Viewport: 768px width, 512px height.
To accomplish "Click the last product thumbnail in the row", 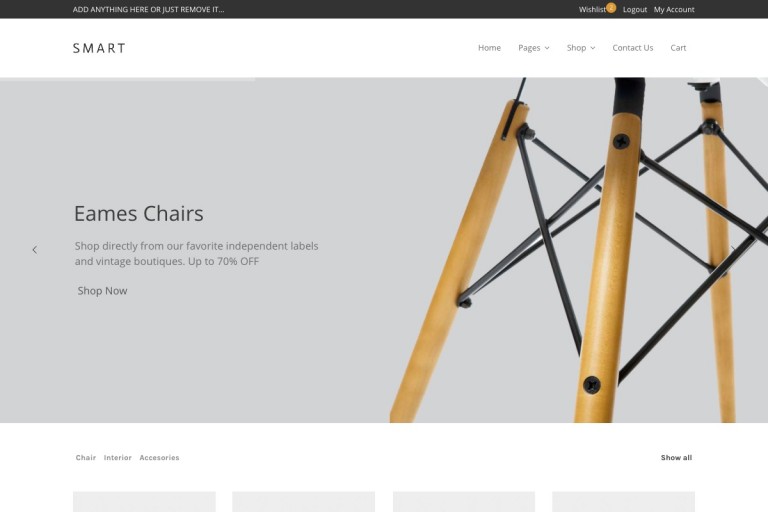I will (623, 502).
